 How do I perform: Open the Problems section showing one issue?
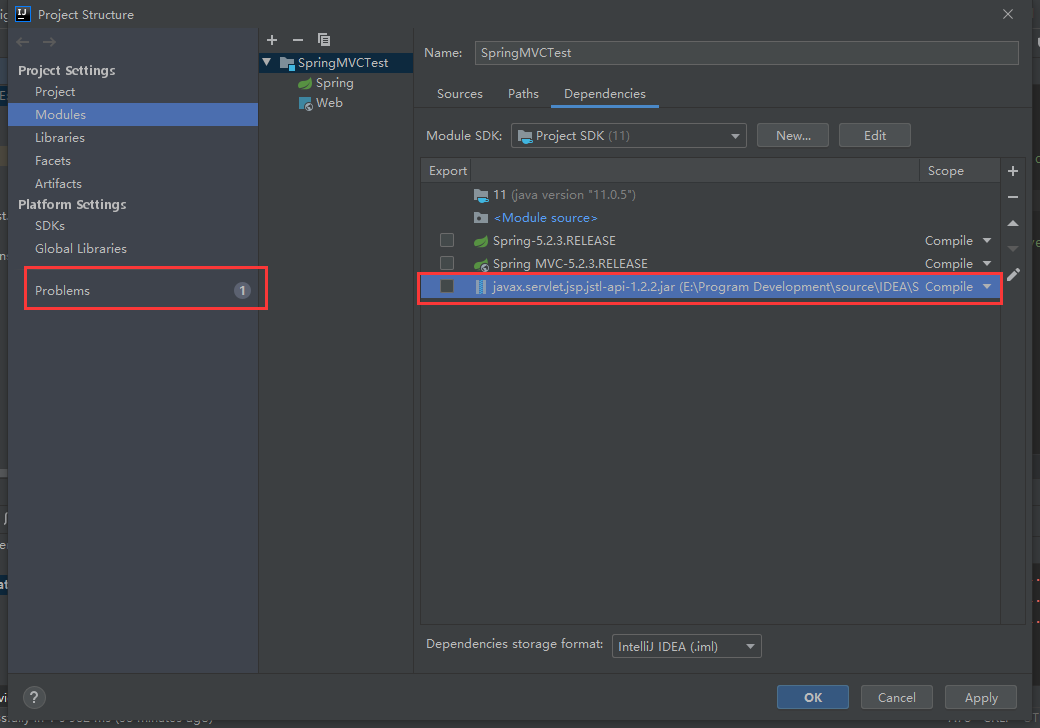[62, 290]
